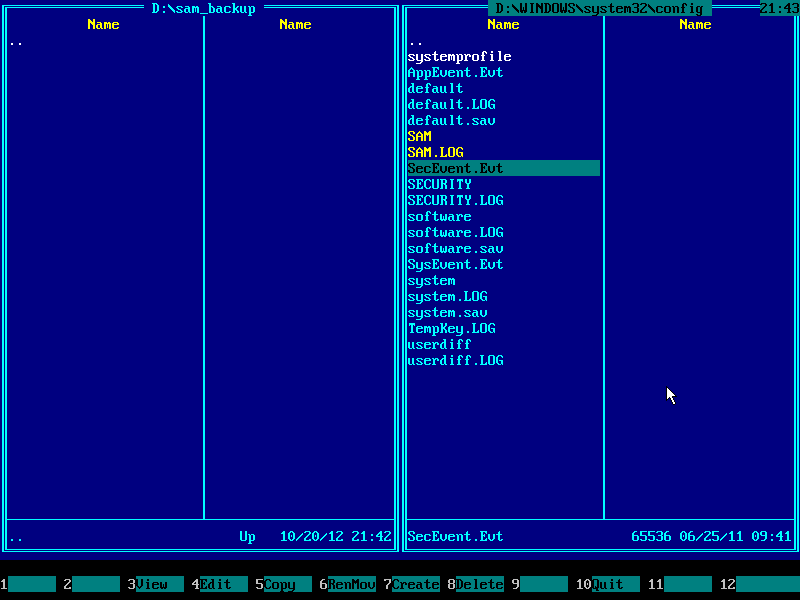Select the TempKey.LOG file
Image resolution: width=800 pixels, height=600 pixels.
(x=452, y=328)
